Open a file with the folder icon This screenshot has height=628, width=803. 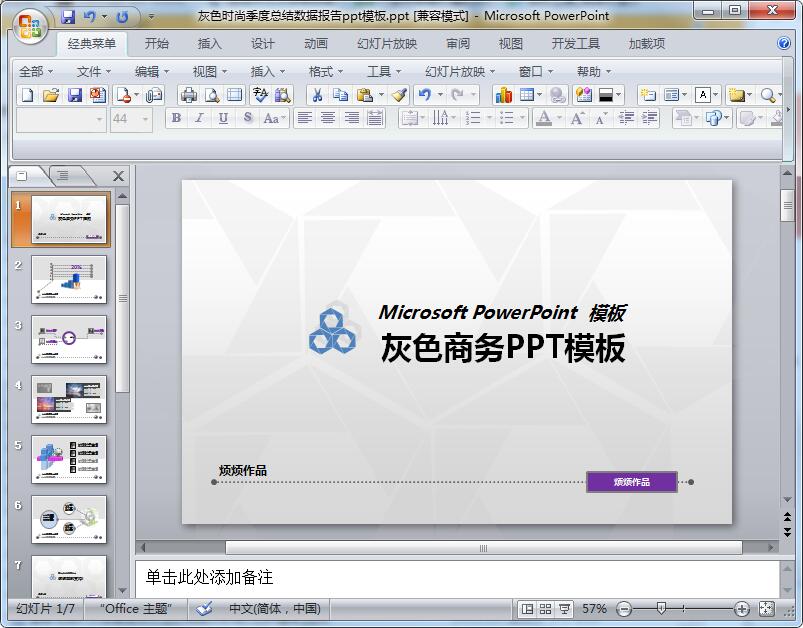pyautogui.click(x=51, y=95)
